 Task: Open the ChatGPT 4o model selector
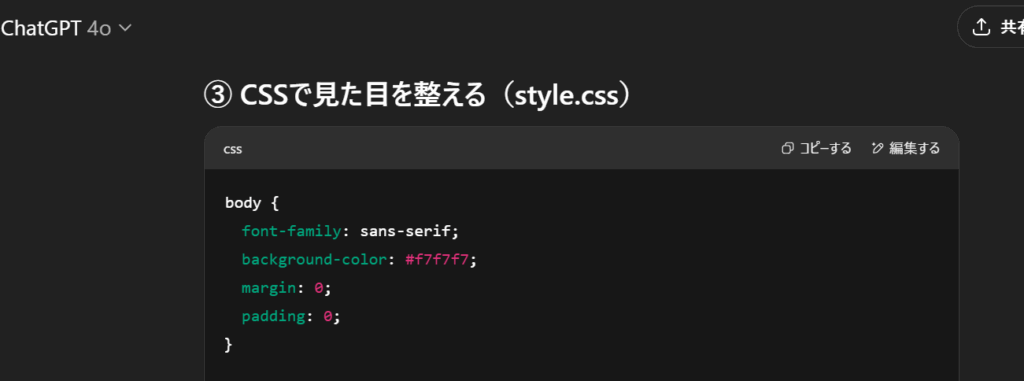tap(65, 28)
